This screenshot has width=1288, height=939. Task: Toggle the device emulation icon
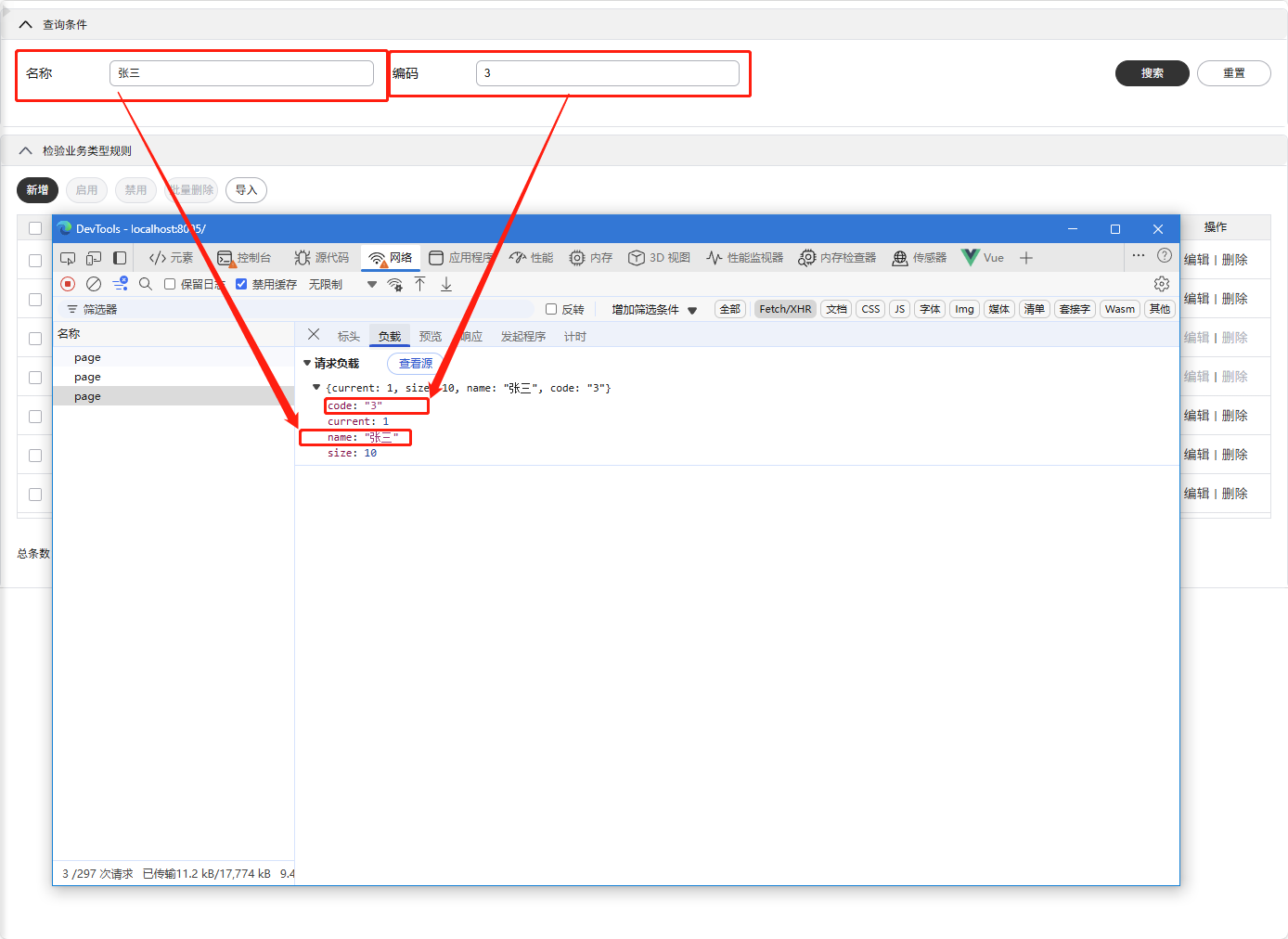click(x=94, y=258)
